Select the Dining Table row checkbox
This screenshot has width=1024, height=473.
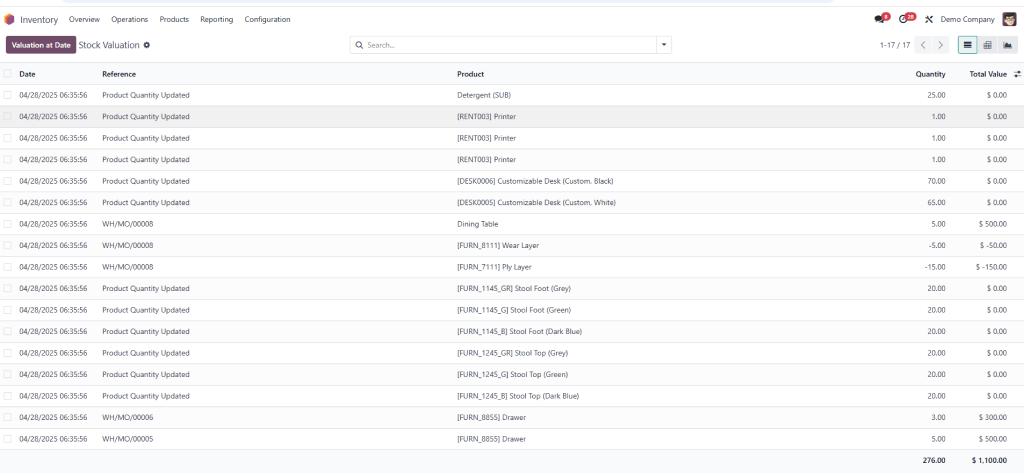8,224
